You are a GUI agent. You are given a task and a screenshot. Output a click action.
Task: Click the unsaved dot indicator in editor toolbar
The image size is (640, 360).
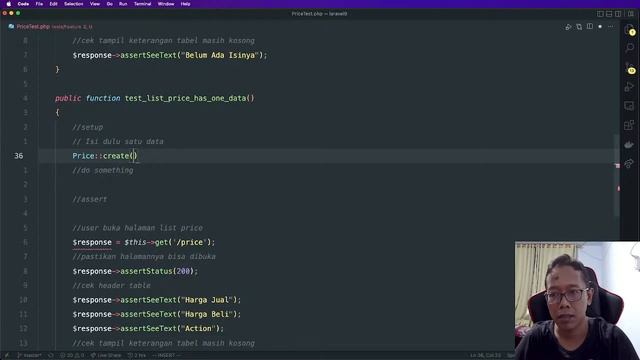pos(600,27)
